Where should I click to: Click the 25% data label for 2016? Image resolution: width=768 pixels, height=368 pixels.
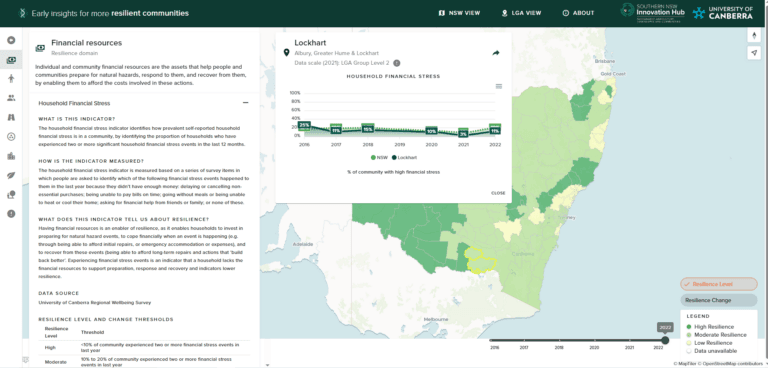point(304,125)
